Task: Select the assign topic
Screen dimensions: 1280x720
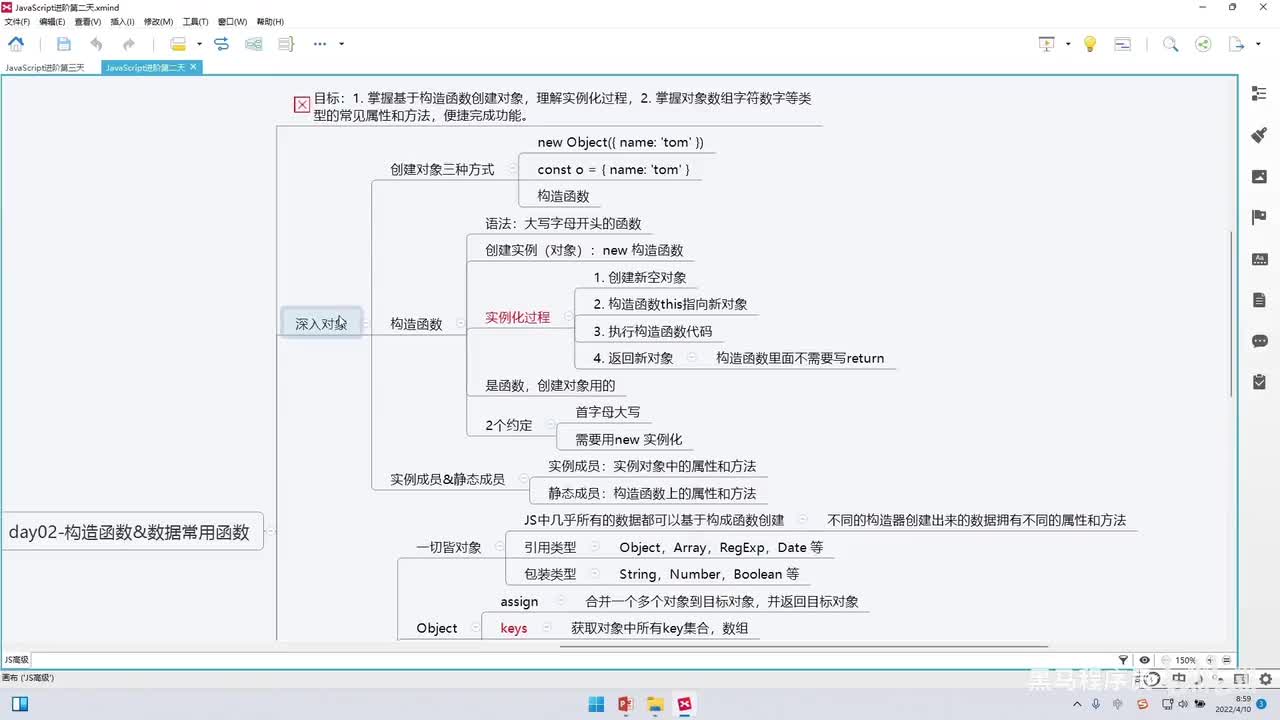Action: click(x=519, y=601)
